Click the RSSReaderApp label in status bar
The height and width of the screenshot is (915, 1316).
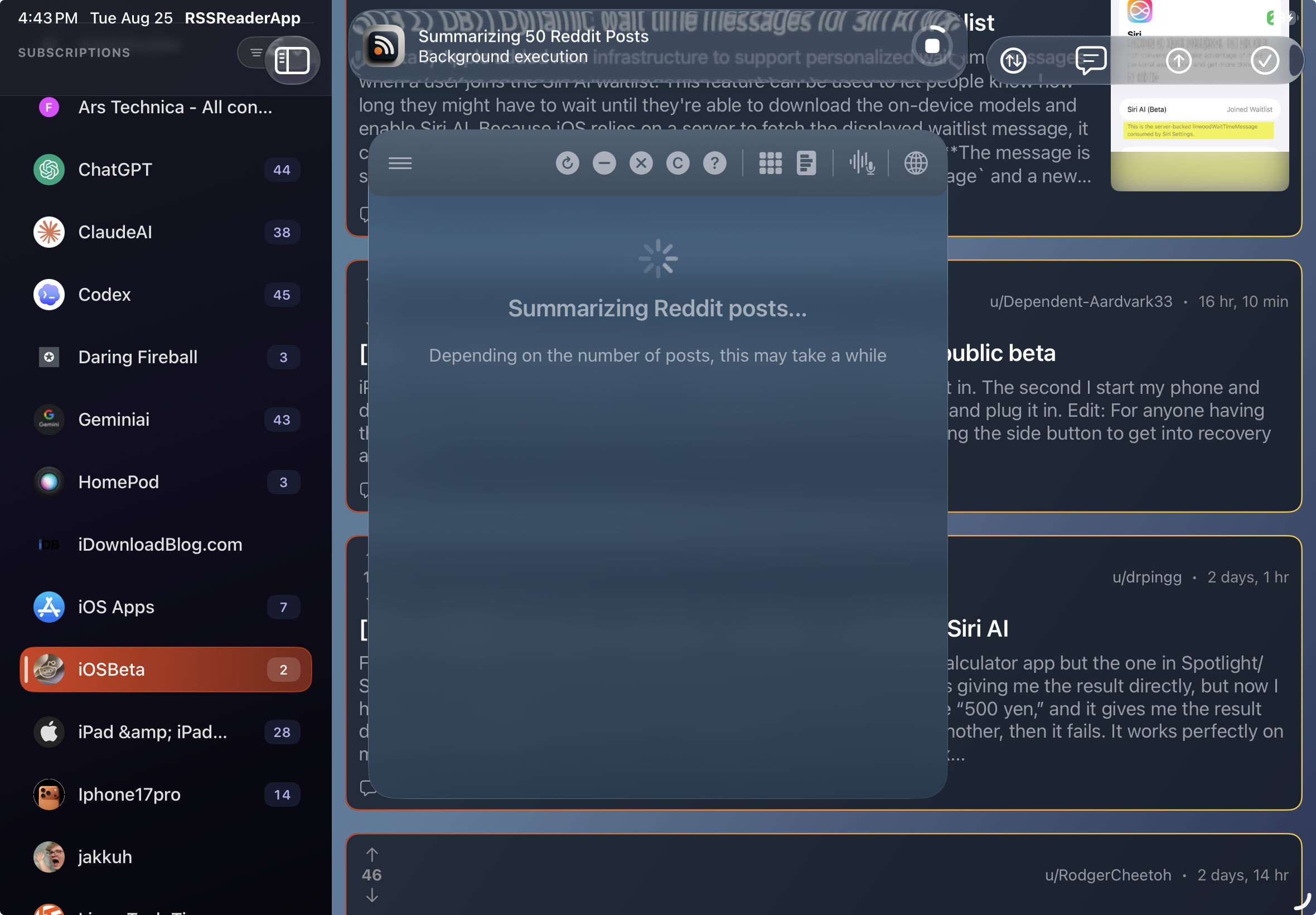click(x=243, y=18)
